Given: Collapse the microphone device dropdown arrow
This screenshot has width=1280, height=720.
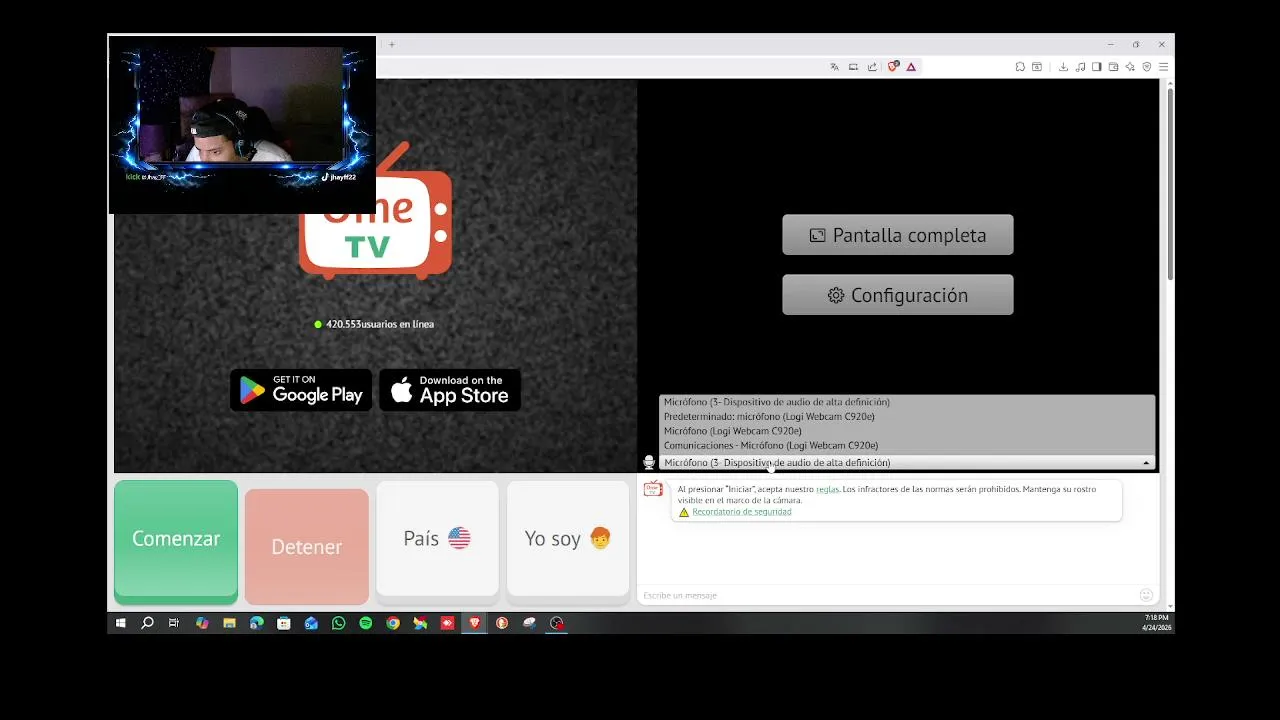Looking at the screenshot, I should [x=1146, y=463].
